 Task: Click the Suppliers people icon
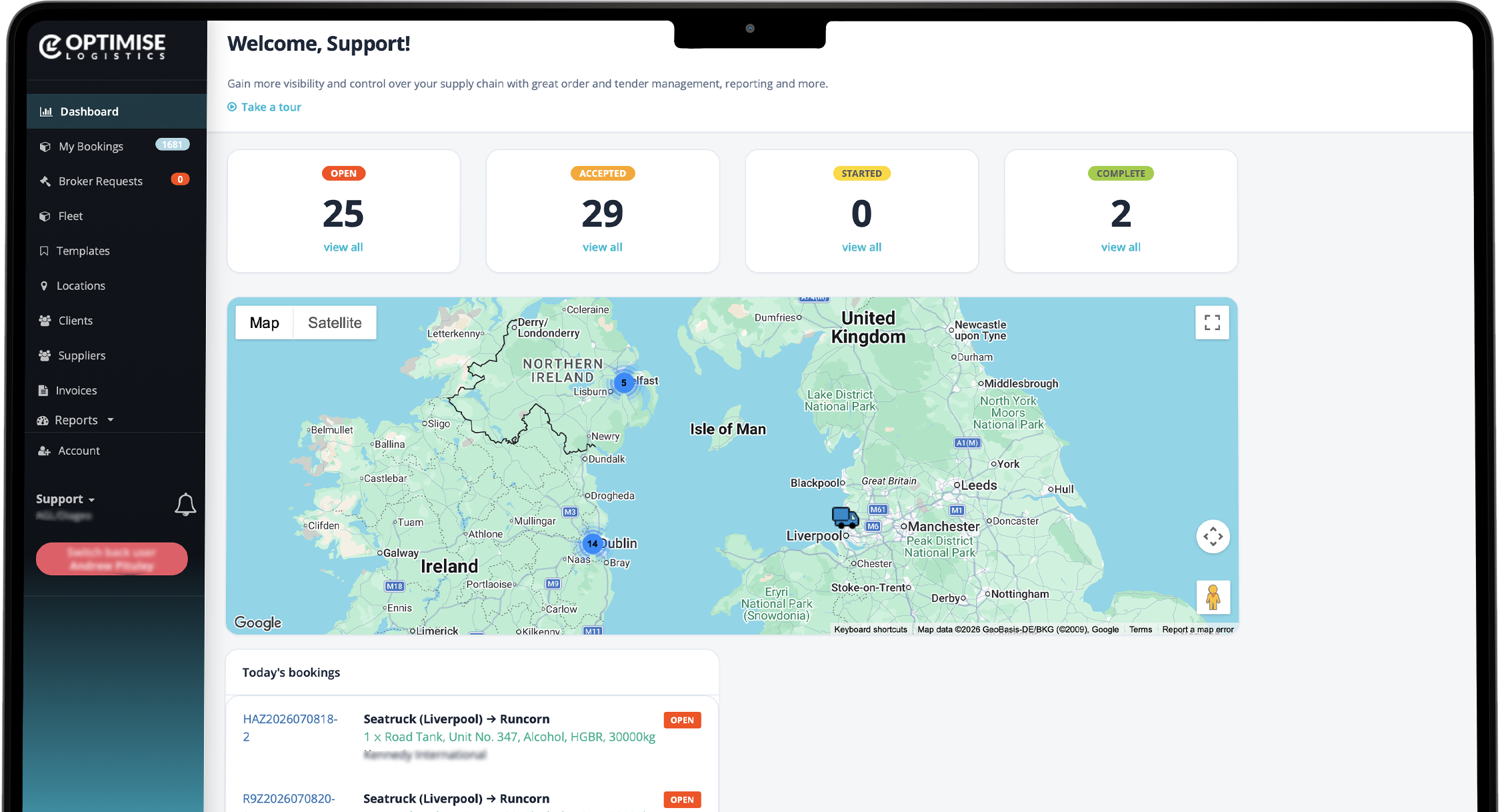45,355
